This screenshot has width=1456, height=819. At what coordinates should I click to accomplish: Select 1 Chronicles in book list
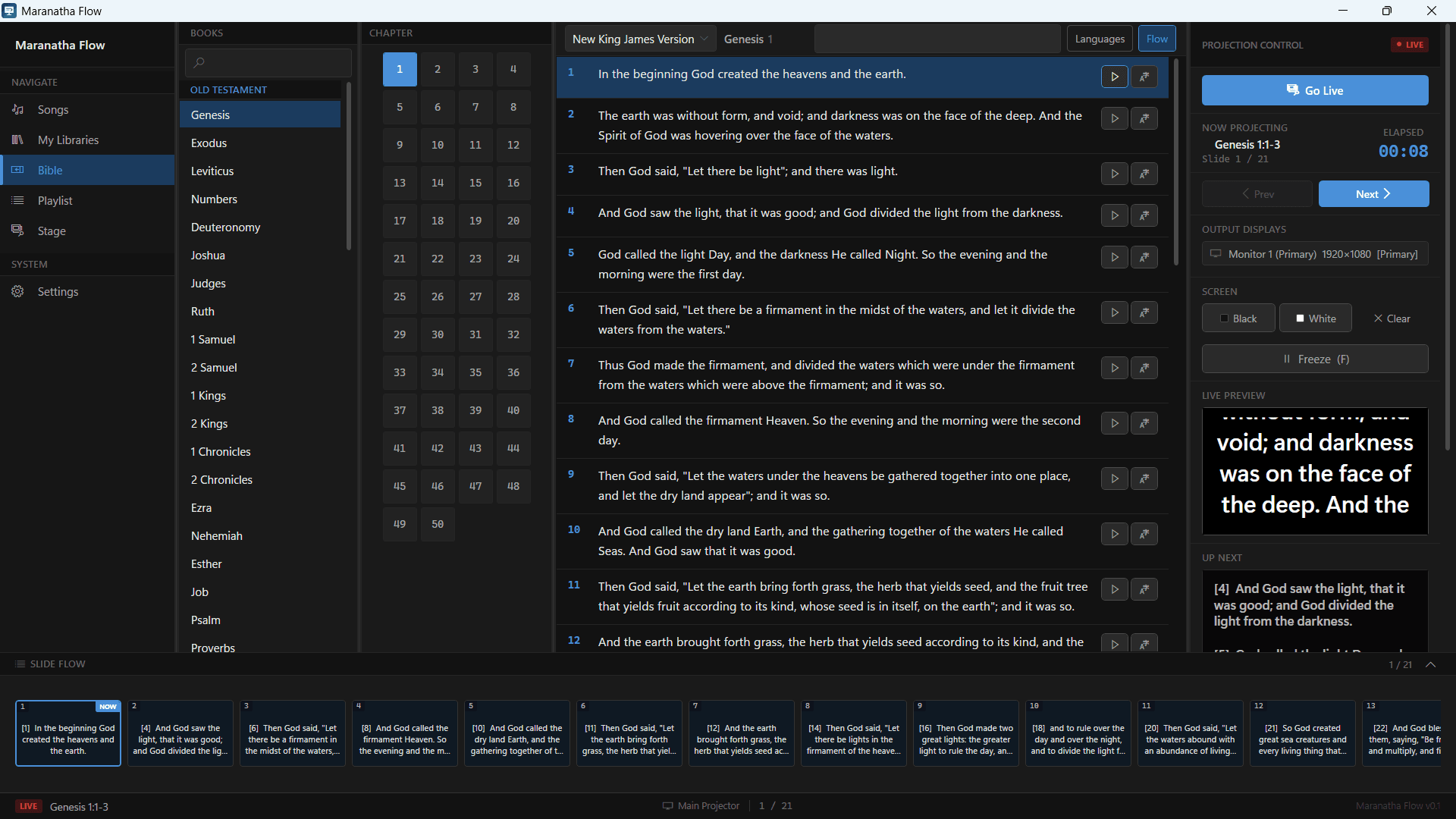click(x=260, y=452)
